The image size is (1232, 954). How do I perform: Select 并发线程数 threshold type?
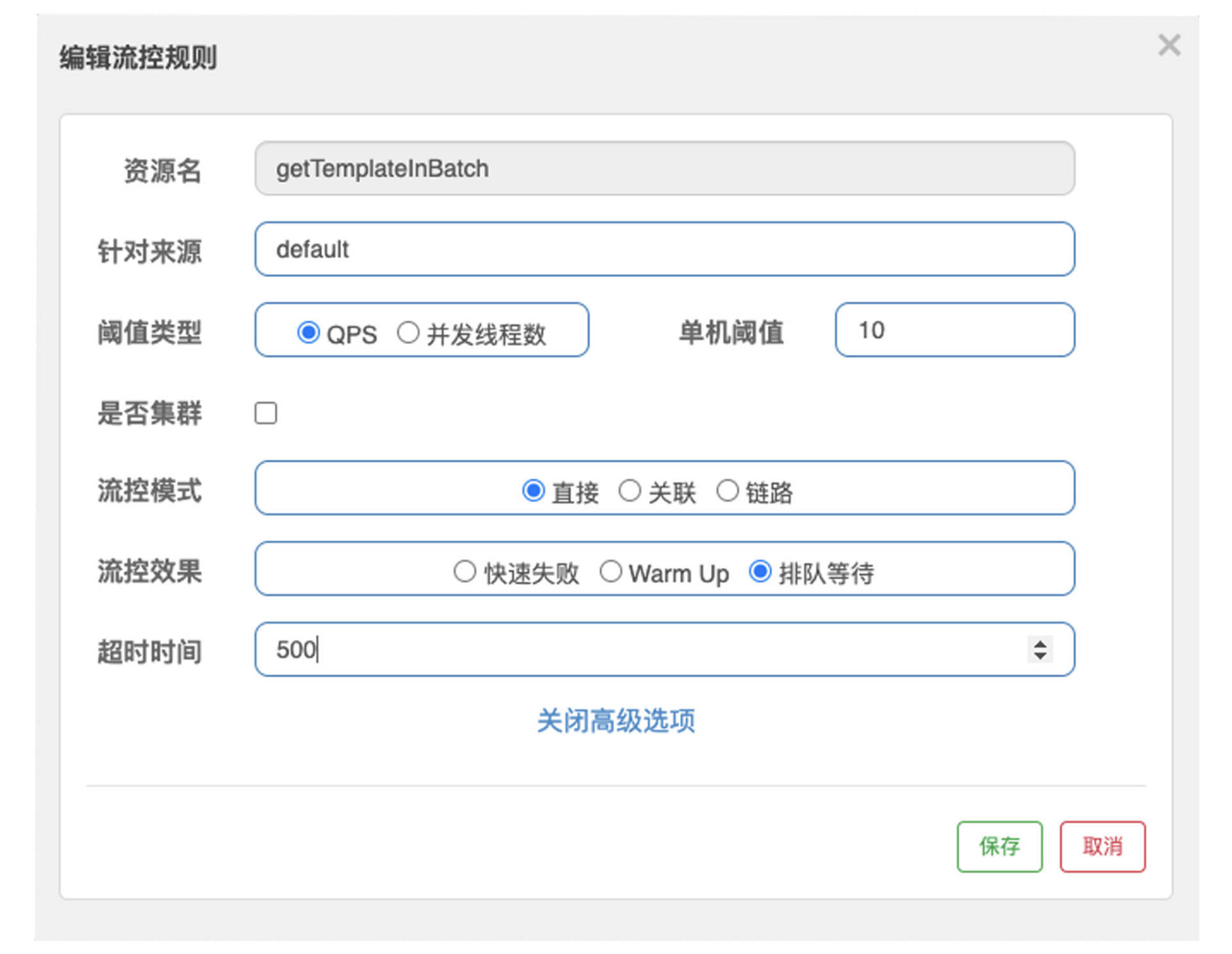(409, 332)
